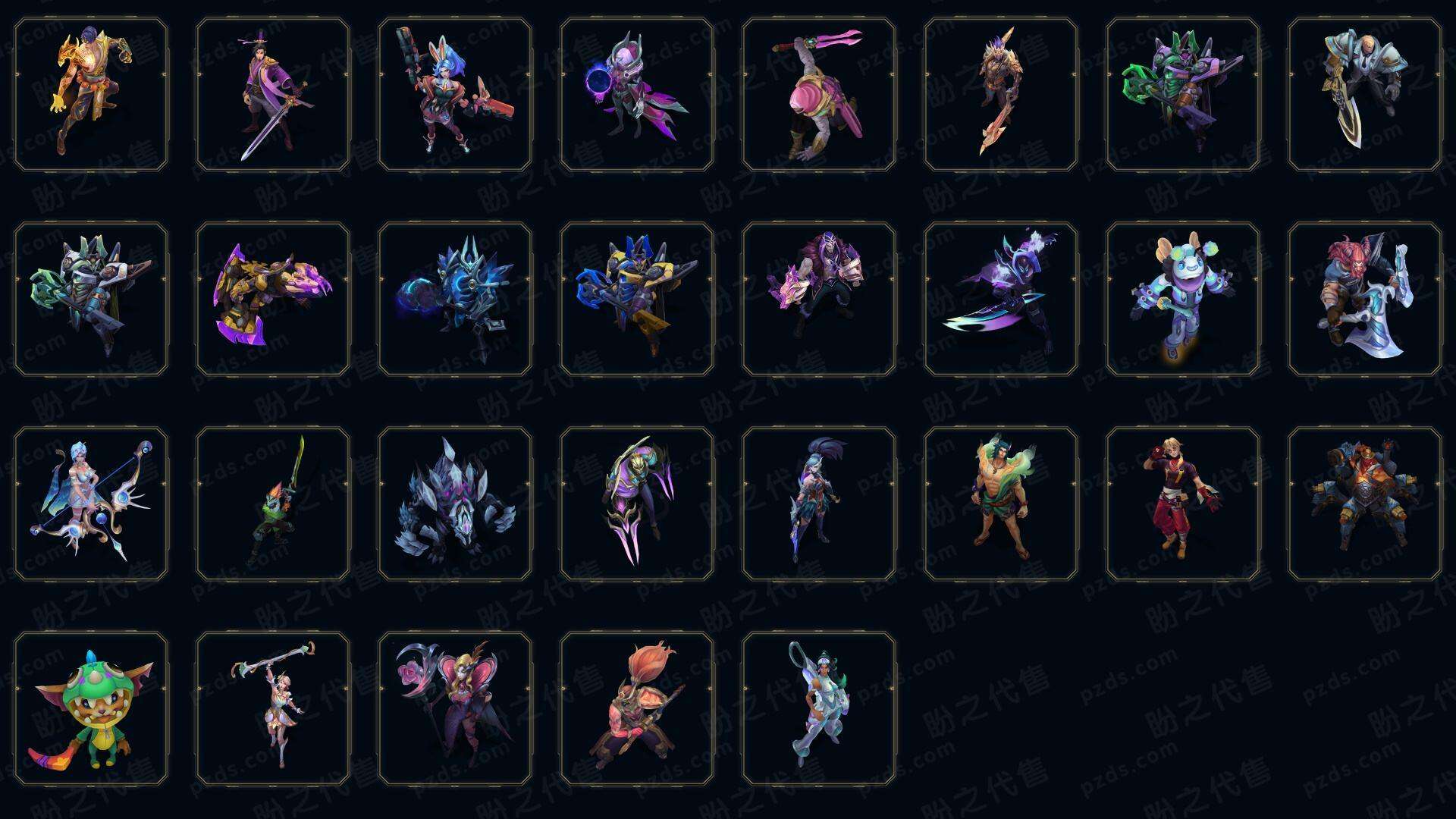The width and height of the screenshot is (1456, 819).
Task: Pick the white mouse-eared robot skin
Action: point(1183,299)
